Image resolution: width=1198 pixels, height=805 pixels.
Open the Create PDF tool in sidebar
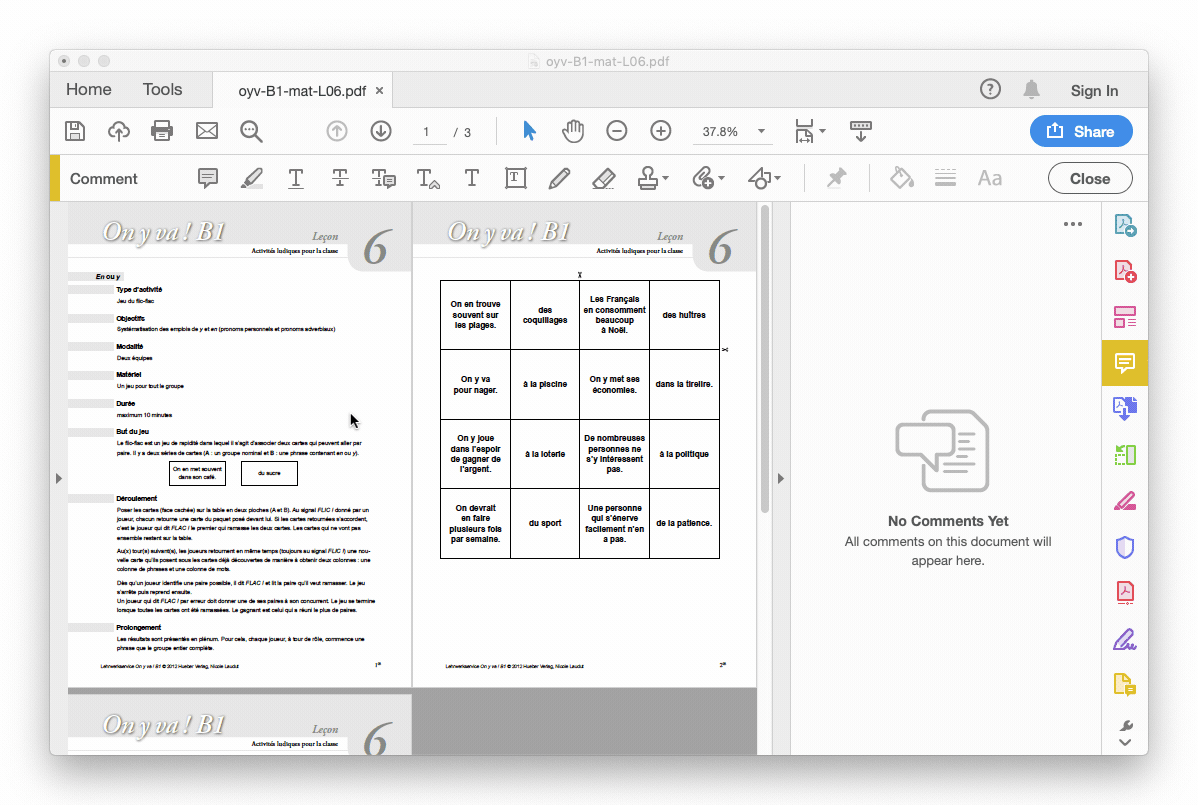[1125, 271]
